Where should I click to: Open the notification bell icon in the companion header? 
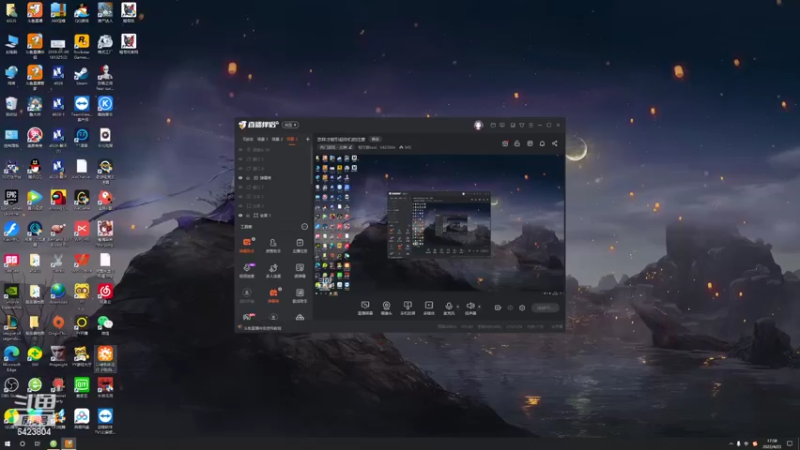[x=542, y=143]
